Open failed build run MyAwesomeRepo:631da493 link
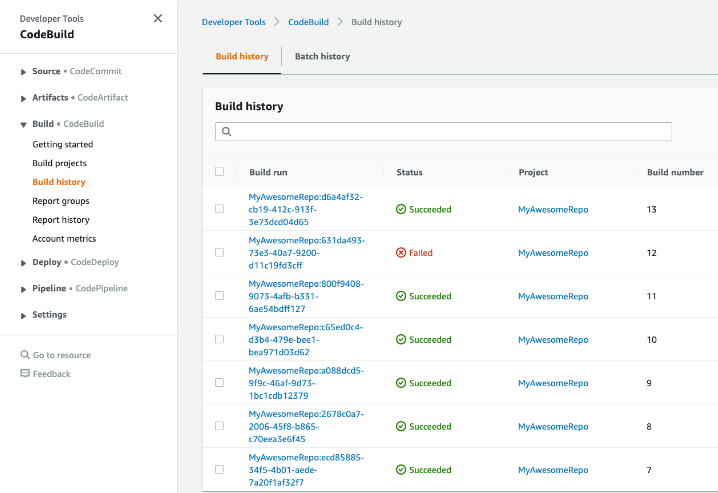718x493 pixels. 307,253
